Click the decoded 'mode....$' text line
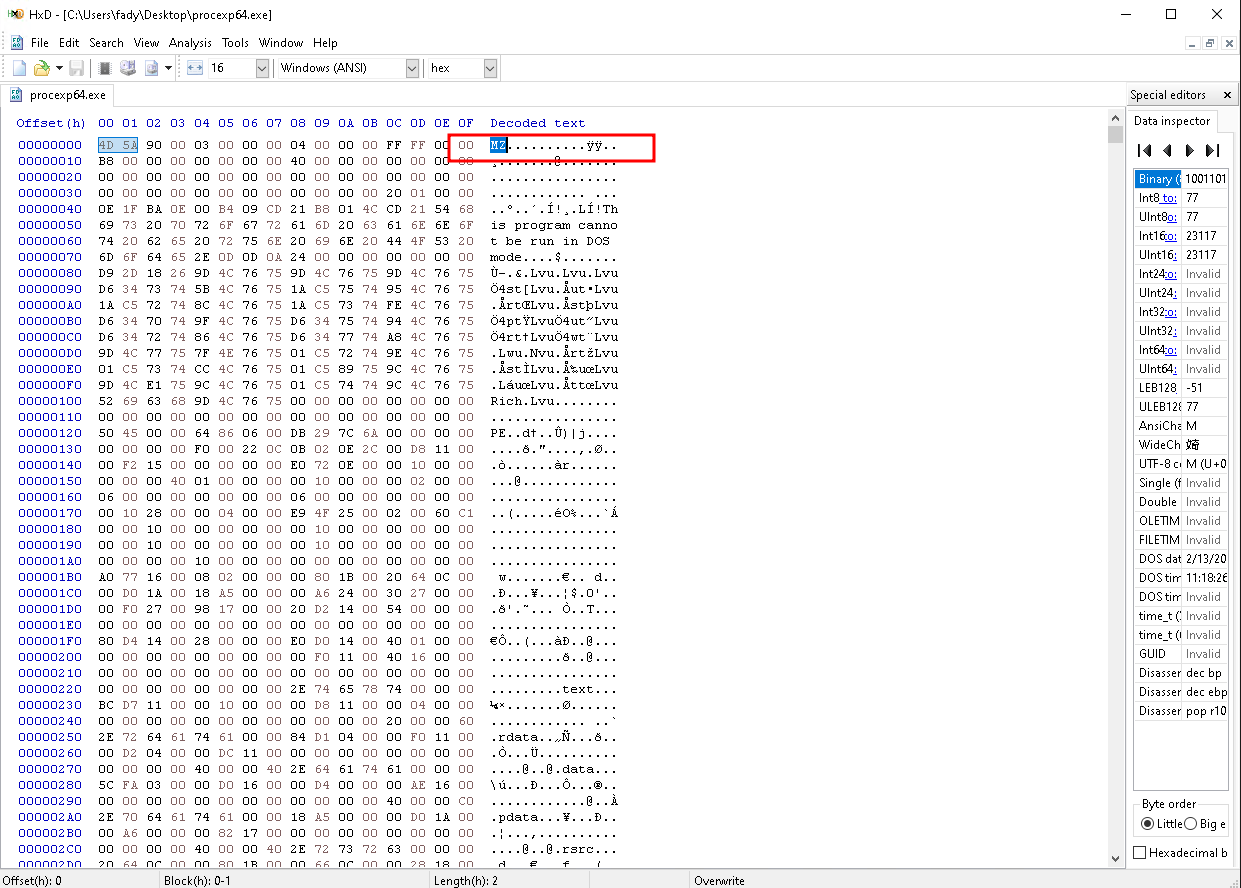The height and width of the screenshot is (888, 1241). pos(554,257)
